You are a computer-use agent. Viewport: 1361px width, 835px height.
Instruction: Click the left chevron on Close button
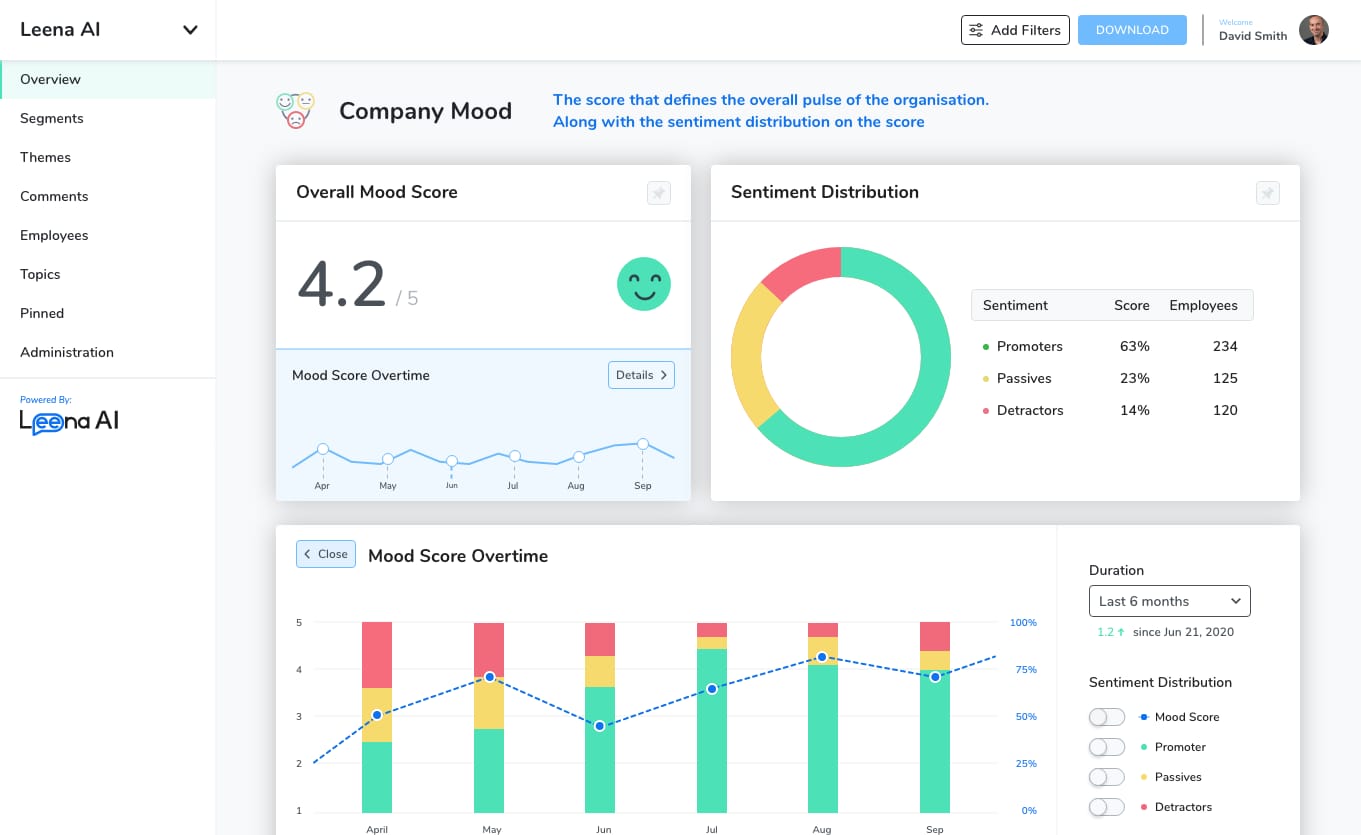pos(308,554)
